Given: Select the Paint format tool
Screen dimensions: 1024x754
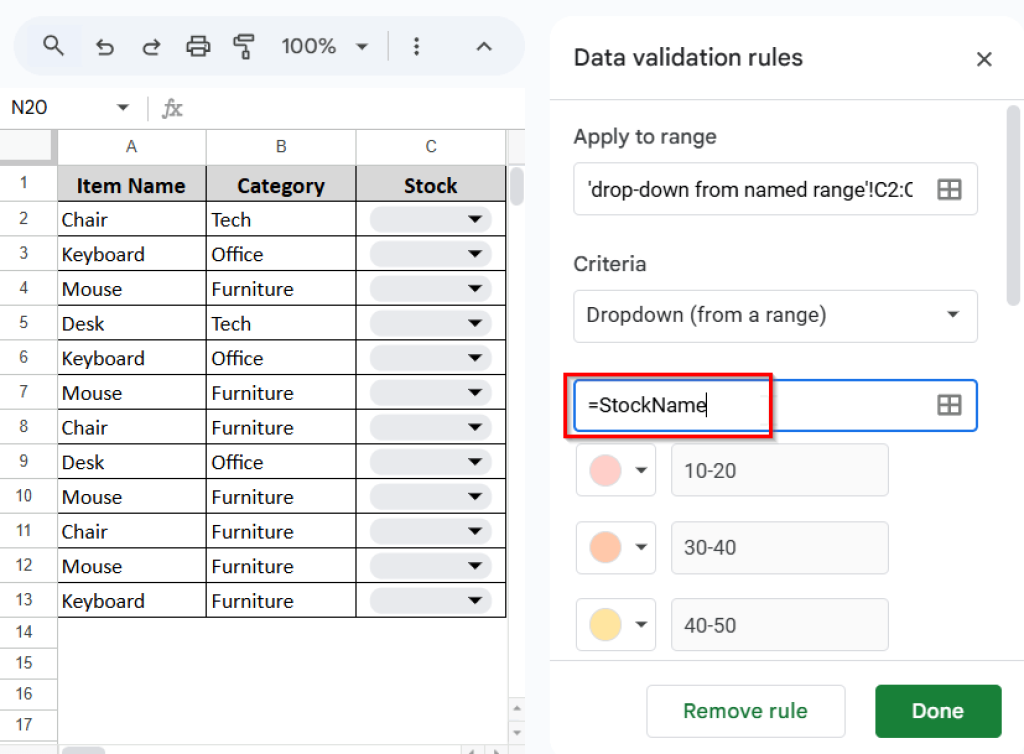Looking at the screenshot, I should 244,46.
